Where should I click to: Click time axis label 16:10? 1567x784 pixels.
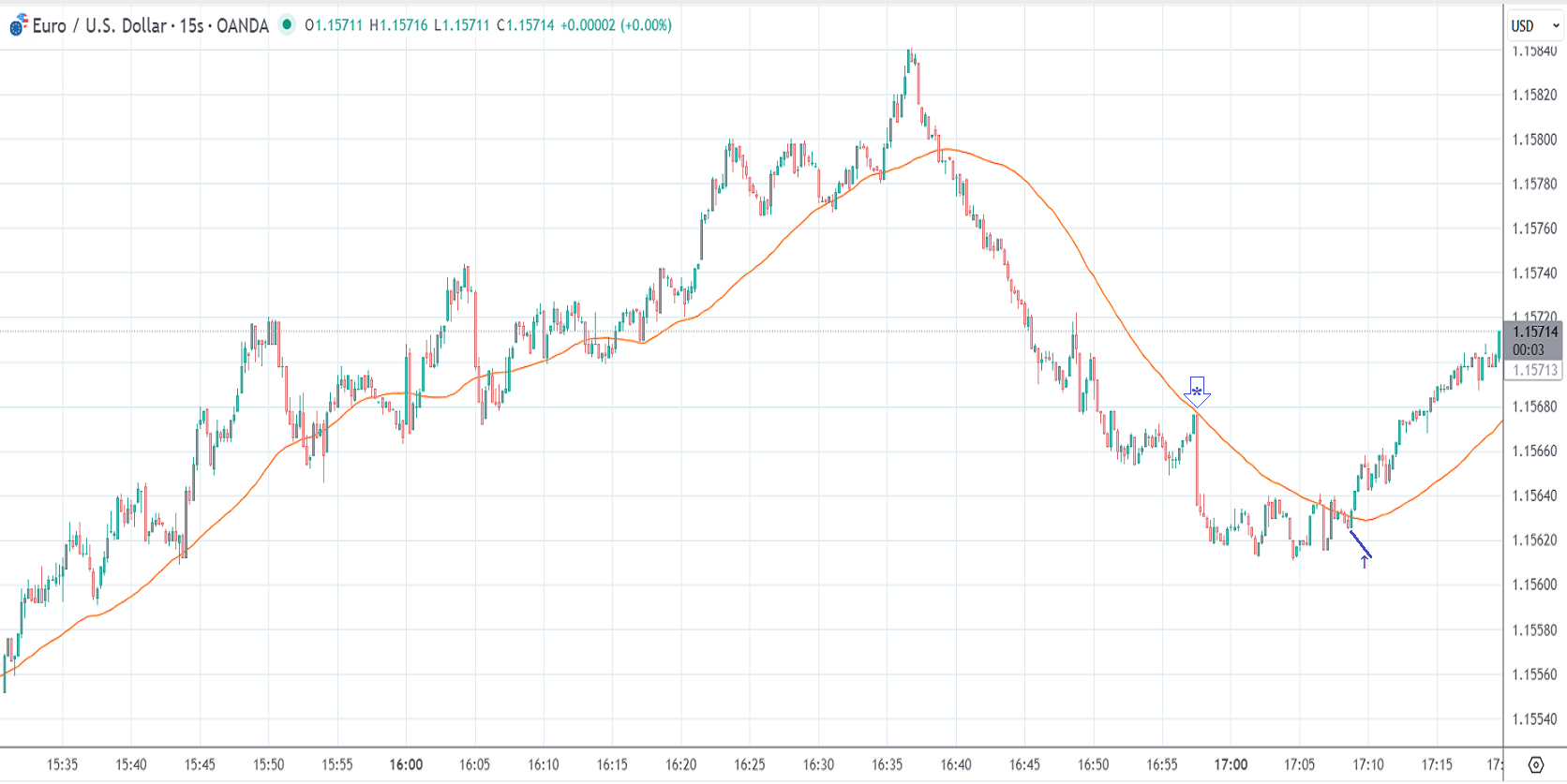(544, 764)
